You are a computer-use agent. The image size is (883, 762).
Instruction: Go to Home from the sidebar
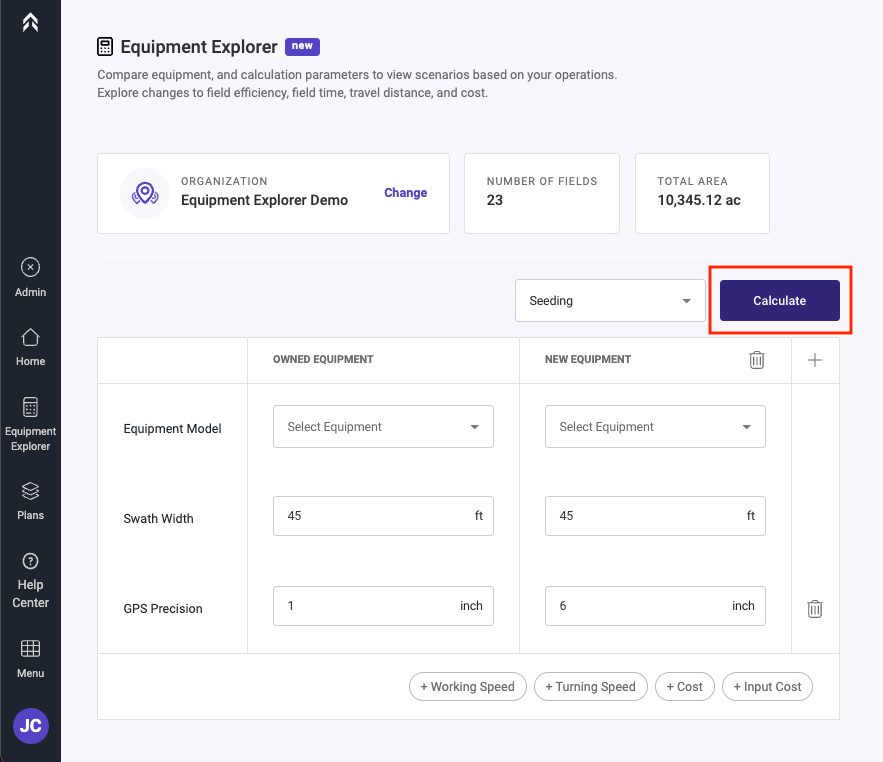[30, 347]
